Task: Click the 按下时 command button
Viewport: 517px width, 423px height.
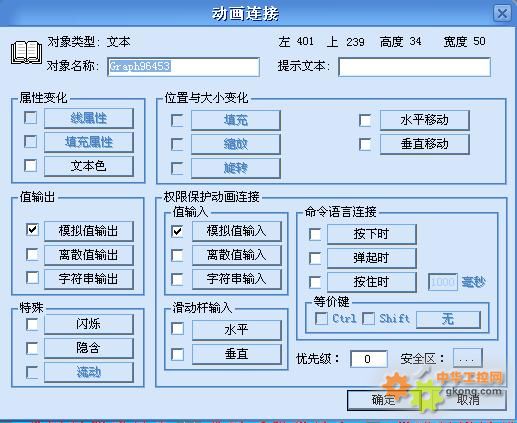Action: tap(372, 234)
